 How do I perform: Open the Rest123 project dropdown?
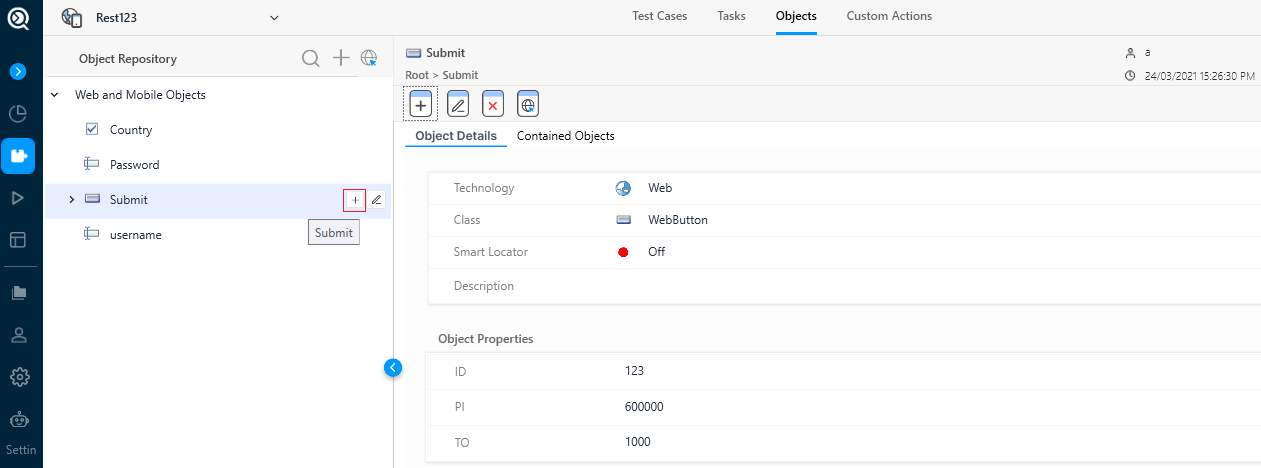(x=274, y=17)
